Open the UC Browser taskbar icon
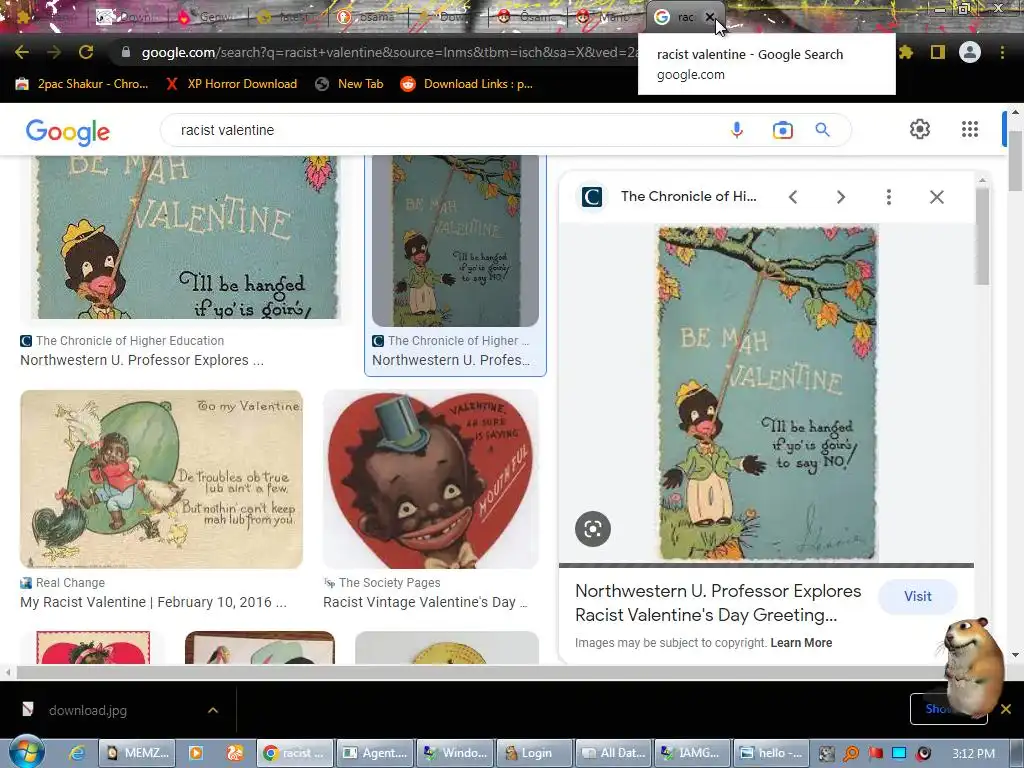Viewport: 1024px width, 768px height. [x=234, y=753]
